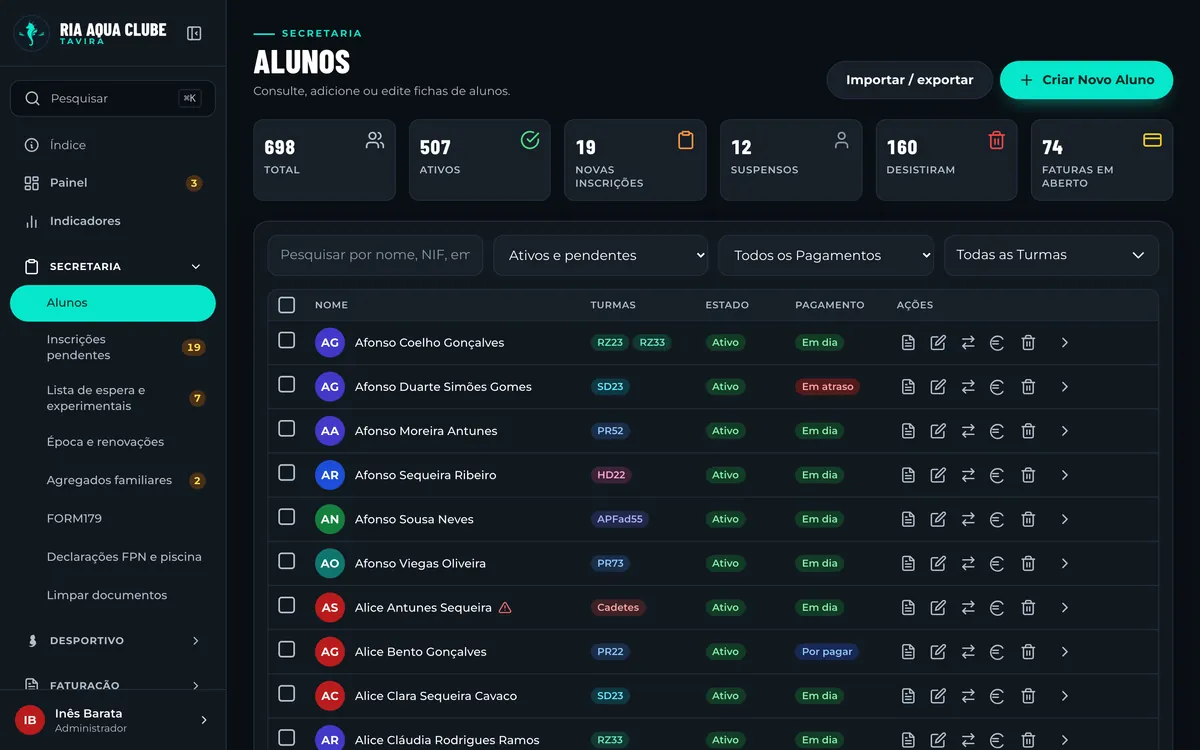Edit Afonso Sequeira Ribeiro record icon
This screenshot has height=750, width=1200.
click(938, 475)
